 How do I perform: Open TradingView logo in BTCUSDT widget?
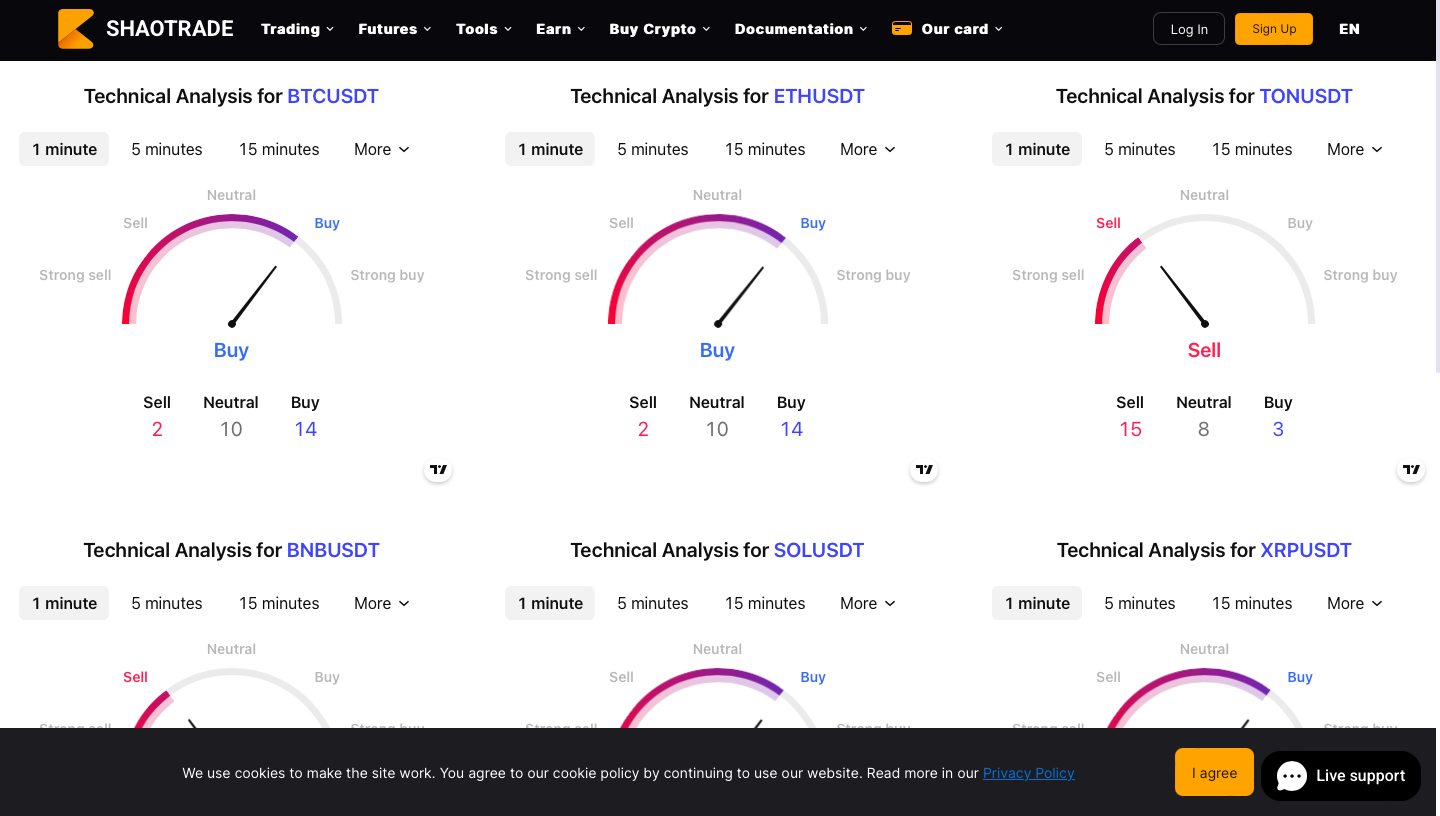click(x=438, y=469)
